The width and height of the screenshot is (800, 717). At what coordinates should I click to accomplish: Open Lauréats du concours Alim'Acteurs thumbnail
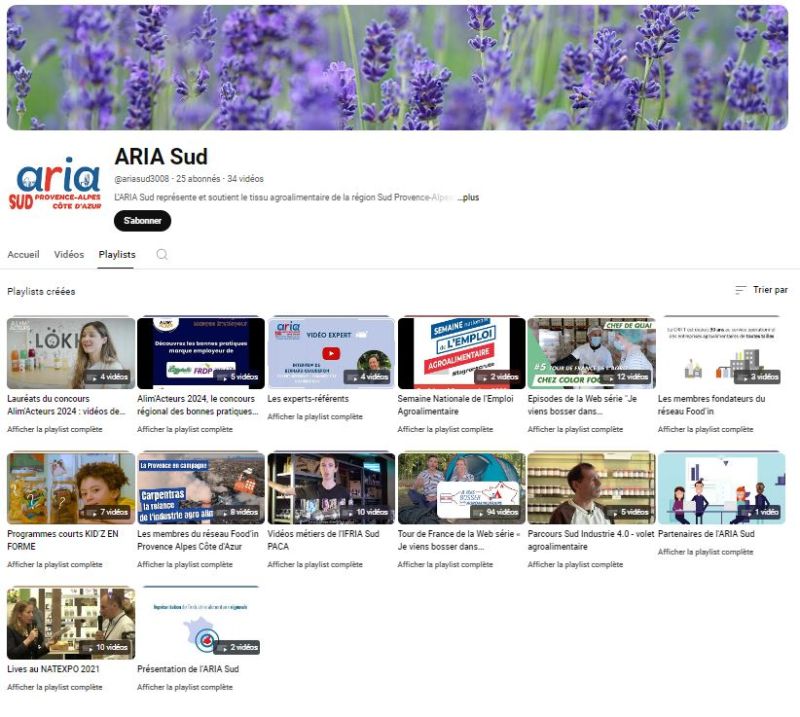(71, 353)
